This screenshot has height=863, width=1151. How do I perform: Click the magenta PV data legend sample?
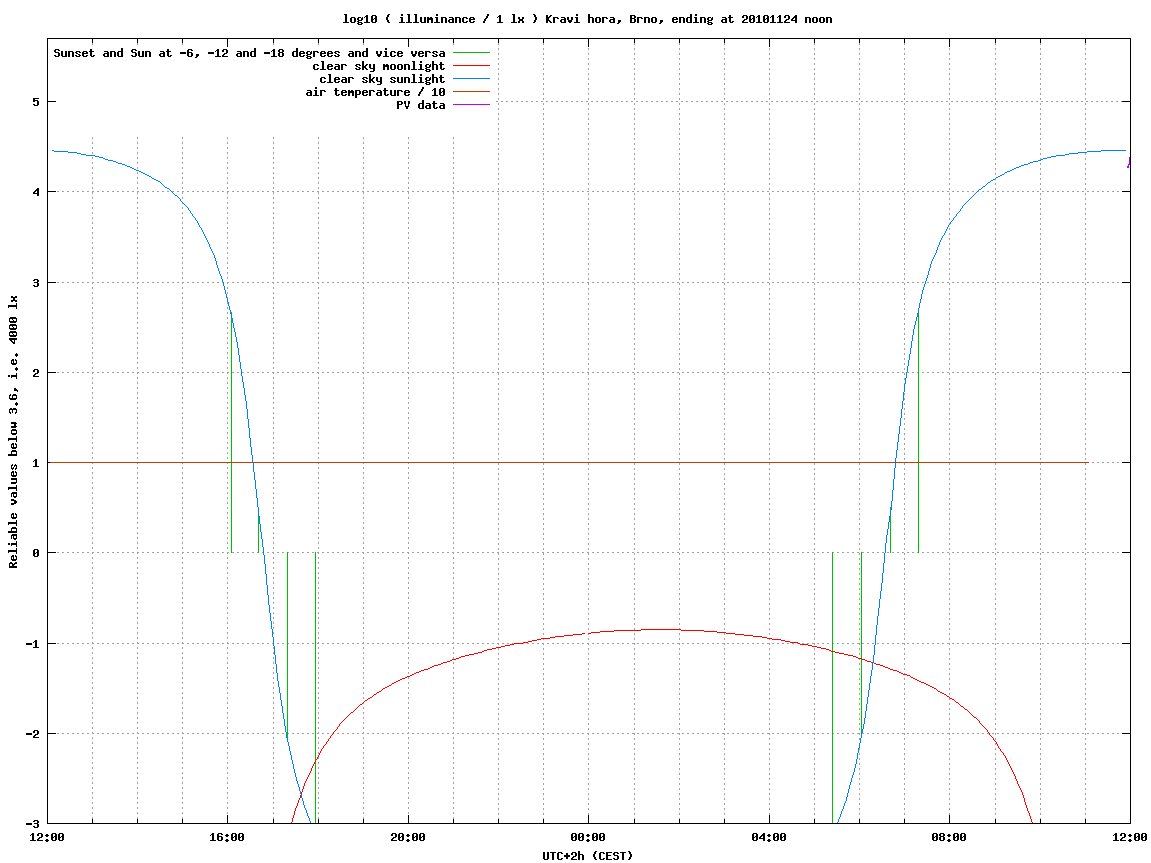tap(471, 105)
